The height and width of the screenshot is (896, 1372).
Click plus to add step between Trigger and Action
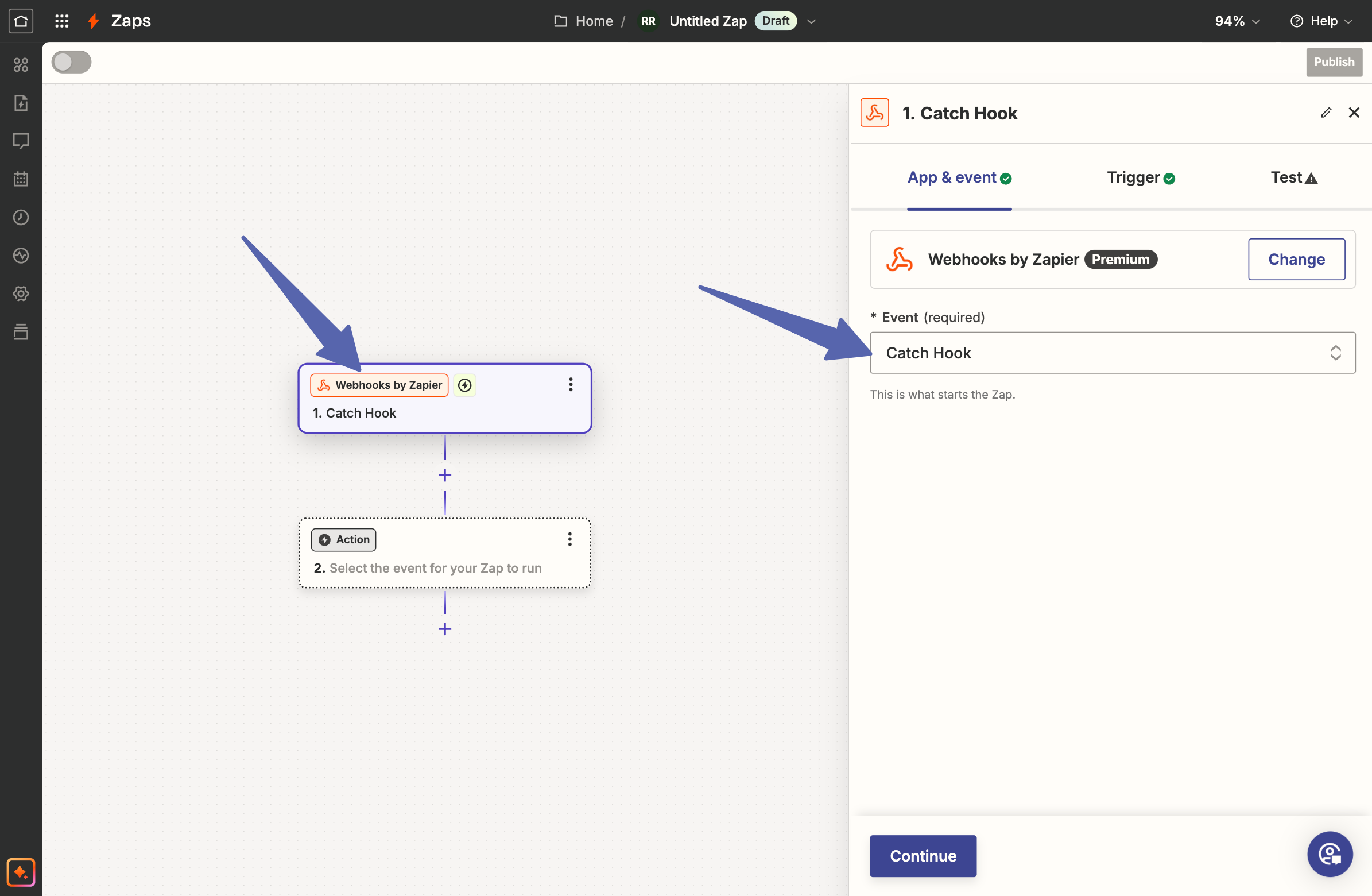(444, 476)
